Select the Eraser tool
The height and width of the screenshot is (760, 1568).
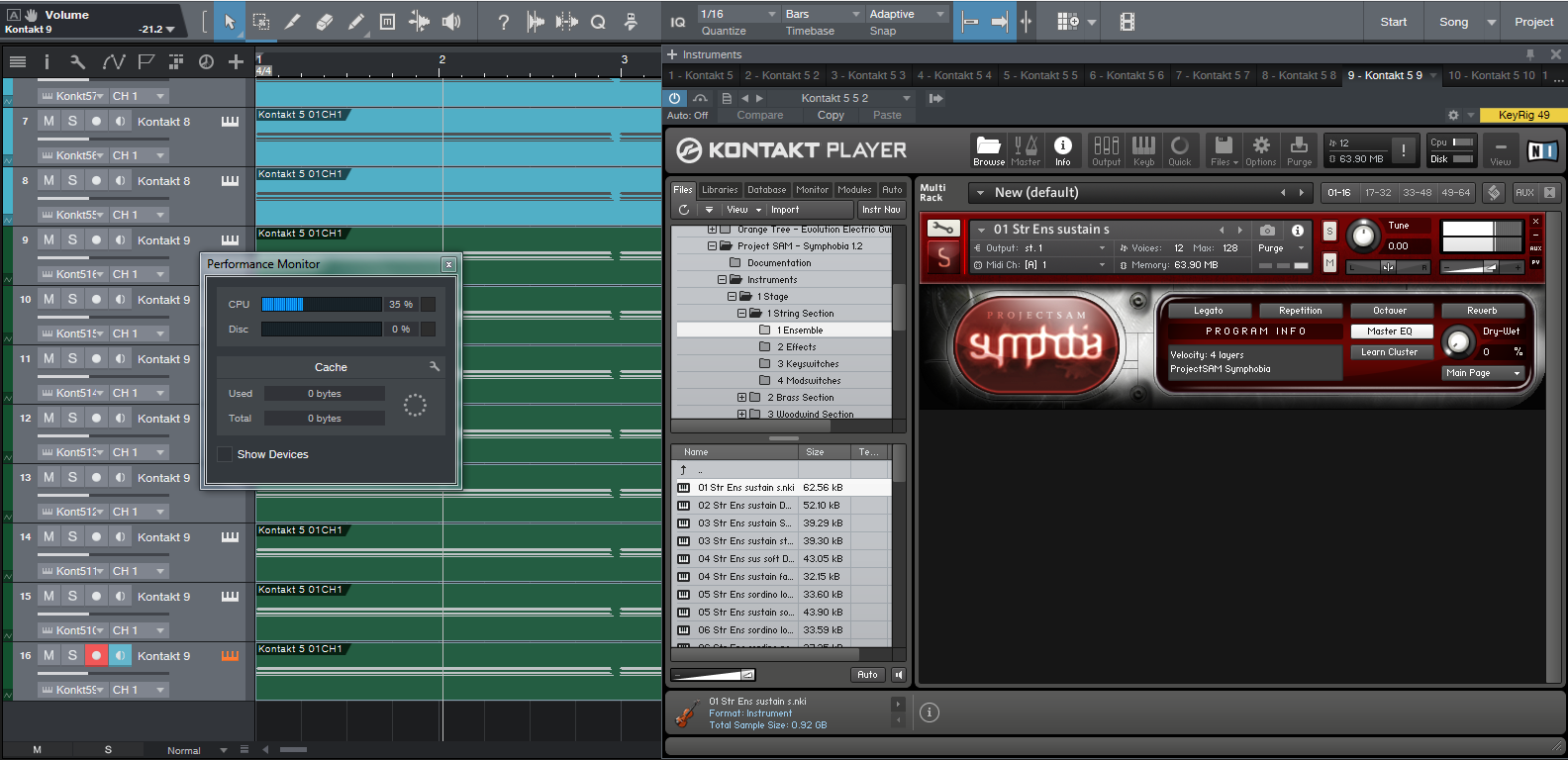(324, 22)
